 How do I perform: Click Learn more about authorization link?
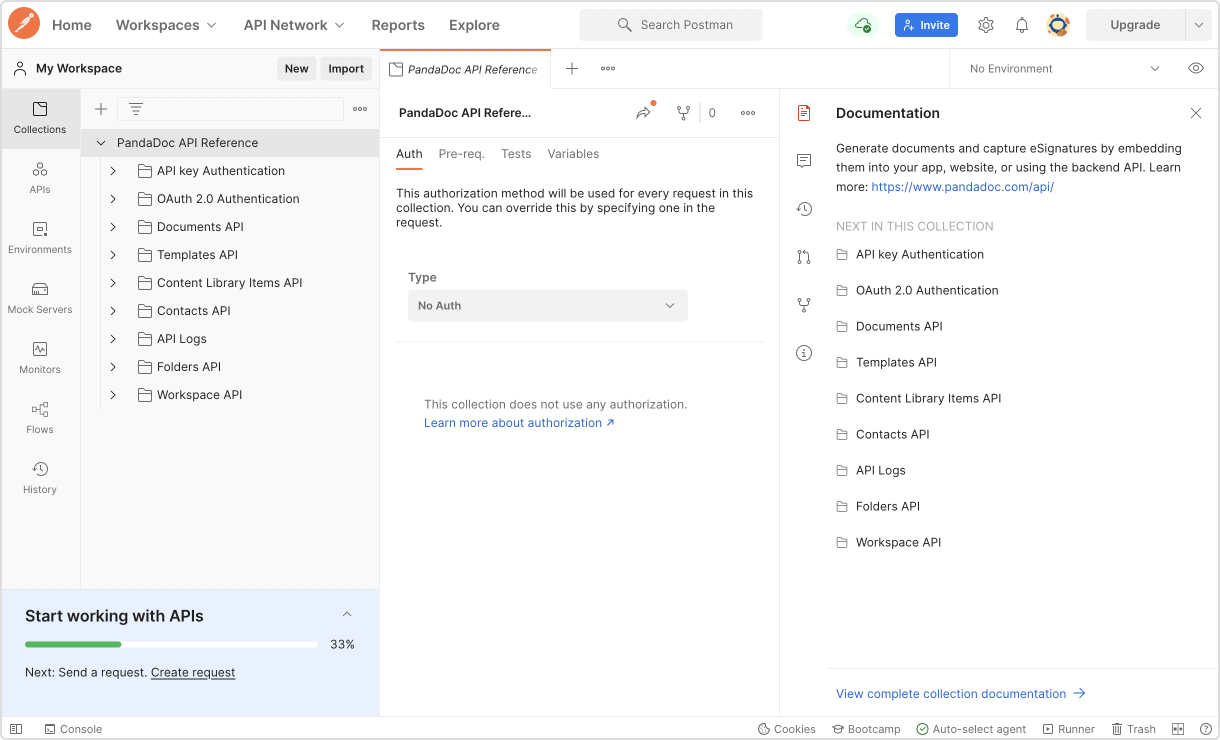click(519, 423)
